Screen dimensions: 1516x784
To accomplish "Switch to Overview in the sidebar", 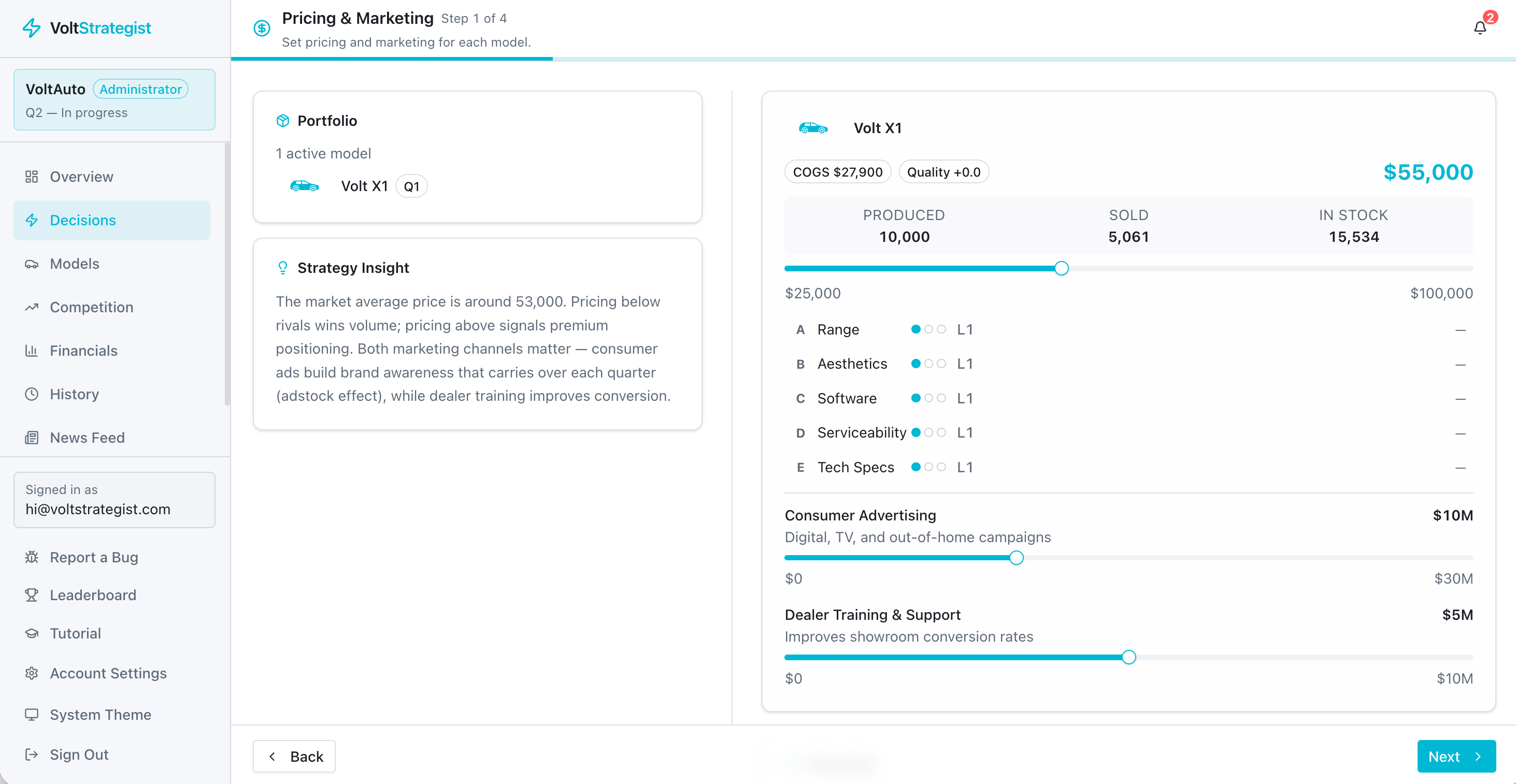I will click(81, 177).
